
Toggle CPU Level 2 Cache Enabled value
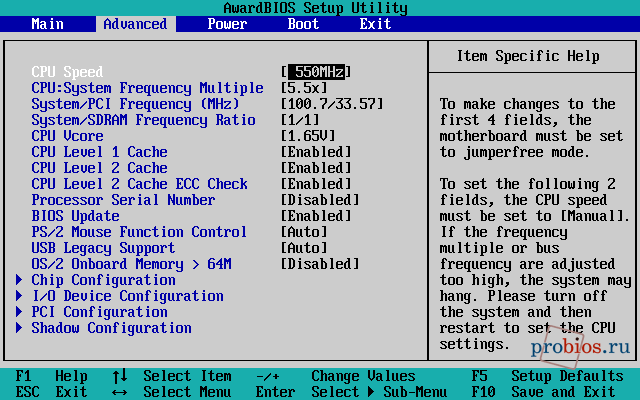[x=316, y=168]
